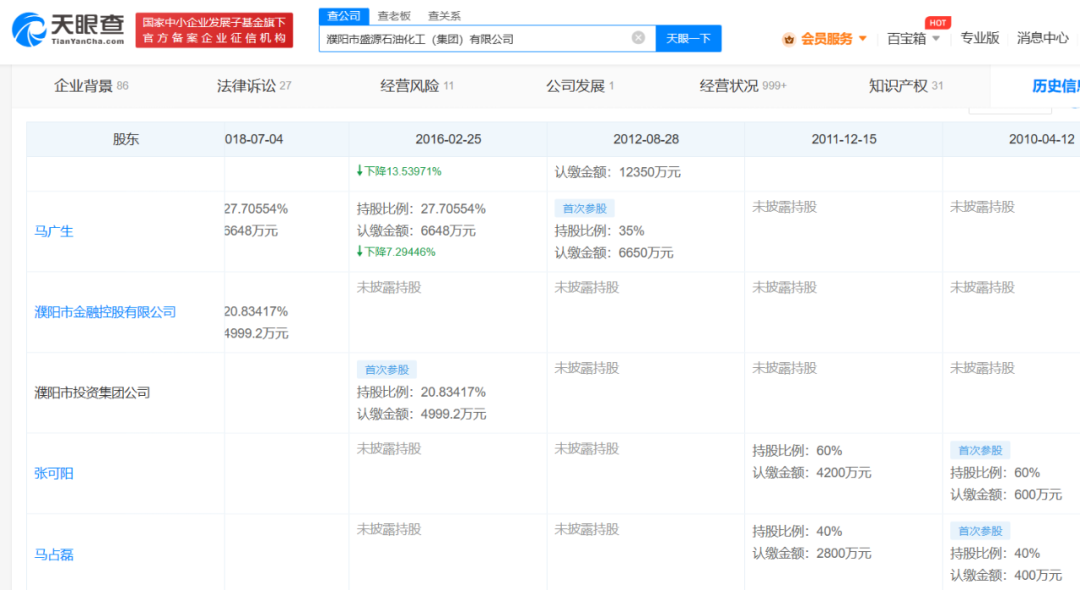Click the 认缴金额: 6650万元 value

point(614,253)
